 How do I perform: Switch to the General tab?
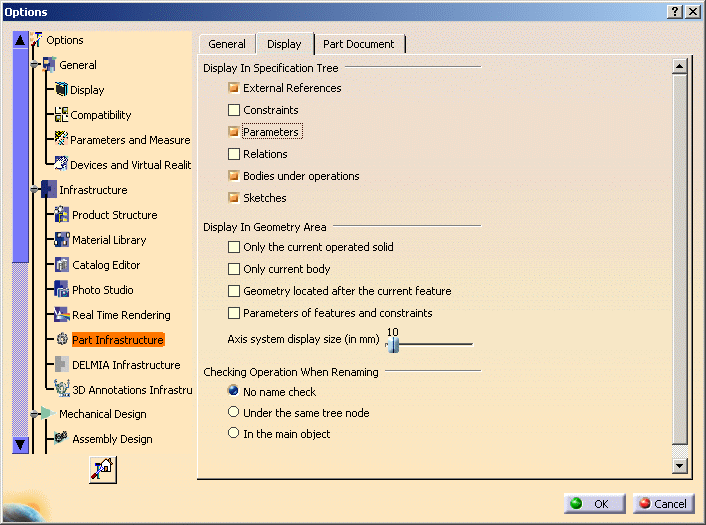[227, 44]
